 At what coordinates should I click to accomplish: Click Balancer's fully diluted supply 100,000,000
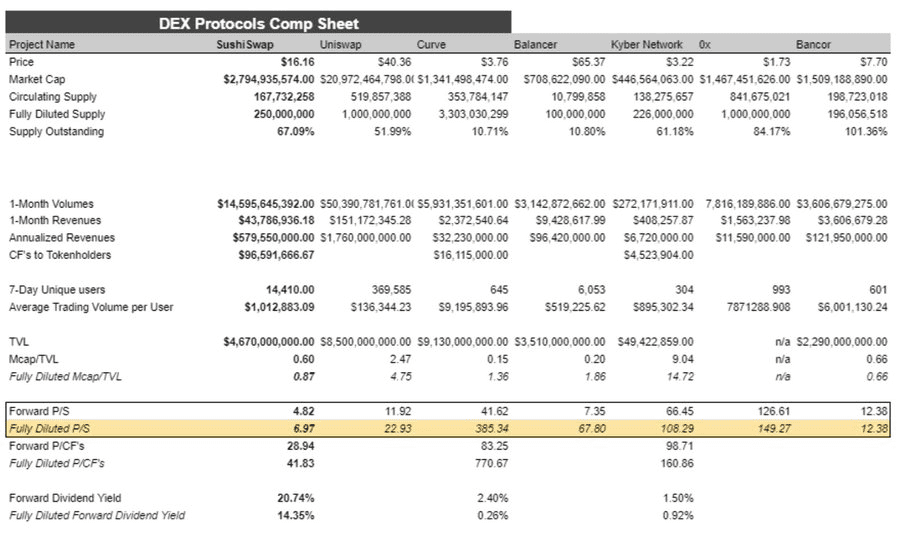tap(575, 114)
